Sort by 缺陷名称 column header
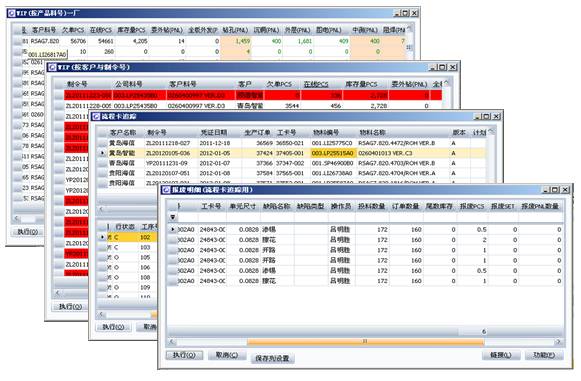581x381 pixels. tap(276, 206)
